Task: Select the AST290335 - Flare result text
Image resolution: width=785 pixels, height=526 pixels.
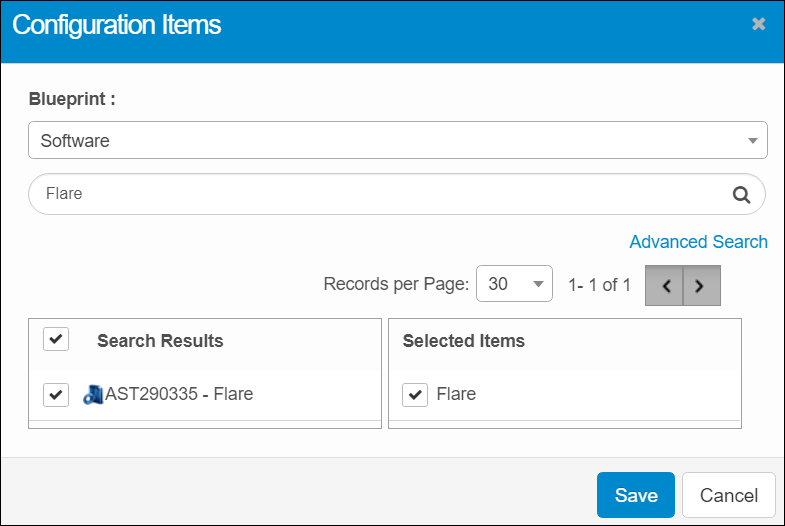Action: click(179, 394)
